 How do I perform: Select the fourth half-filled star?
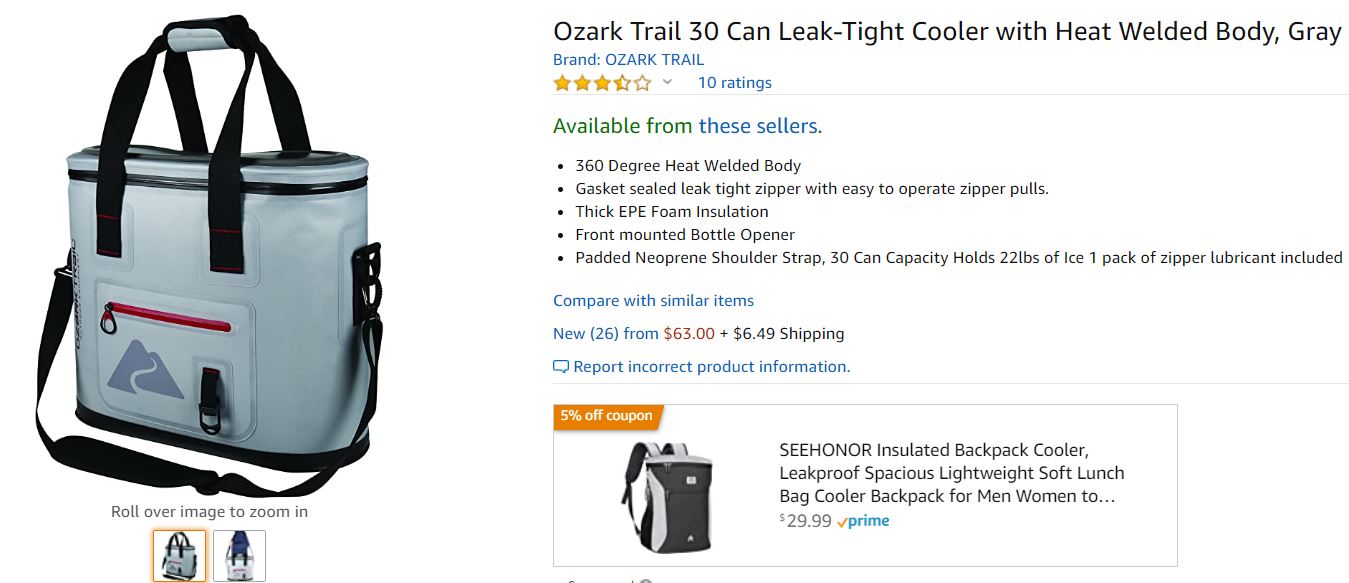click(x=620, y=82)
